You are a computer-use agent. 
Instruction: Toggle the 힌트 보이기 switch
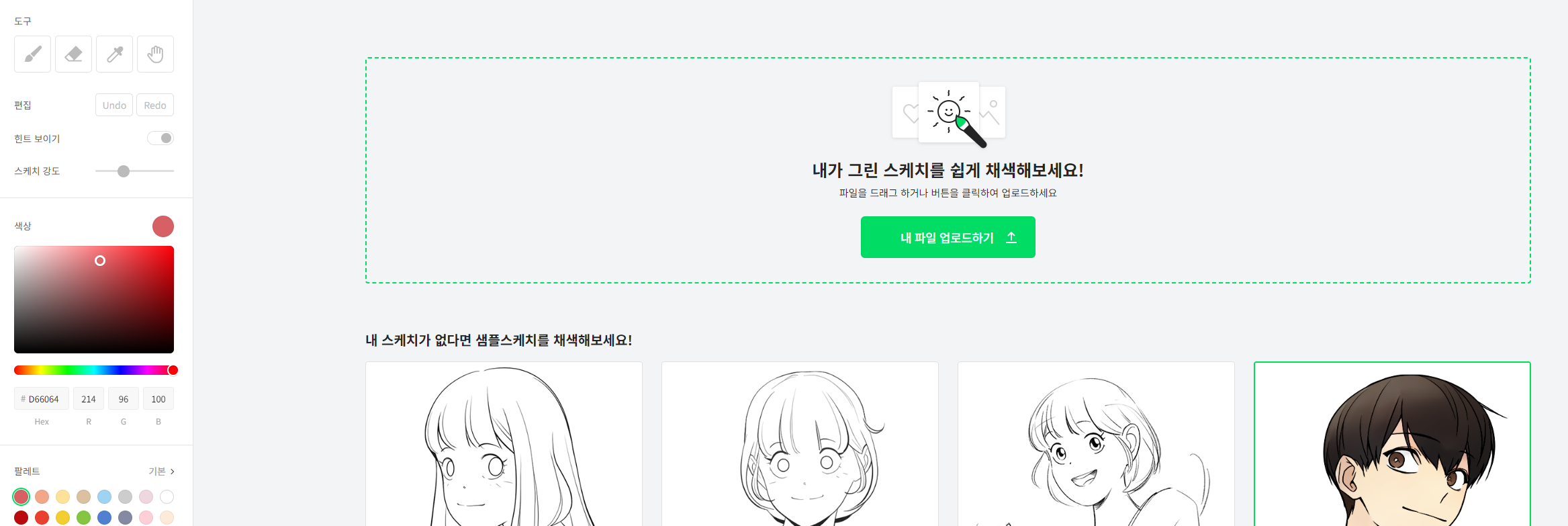[x=160, y=138]
